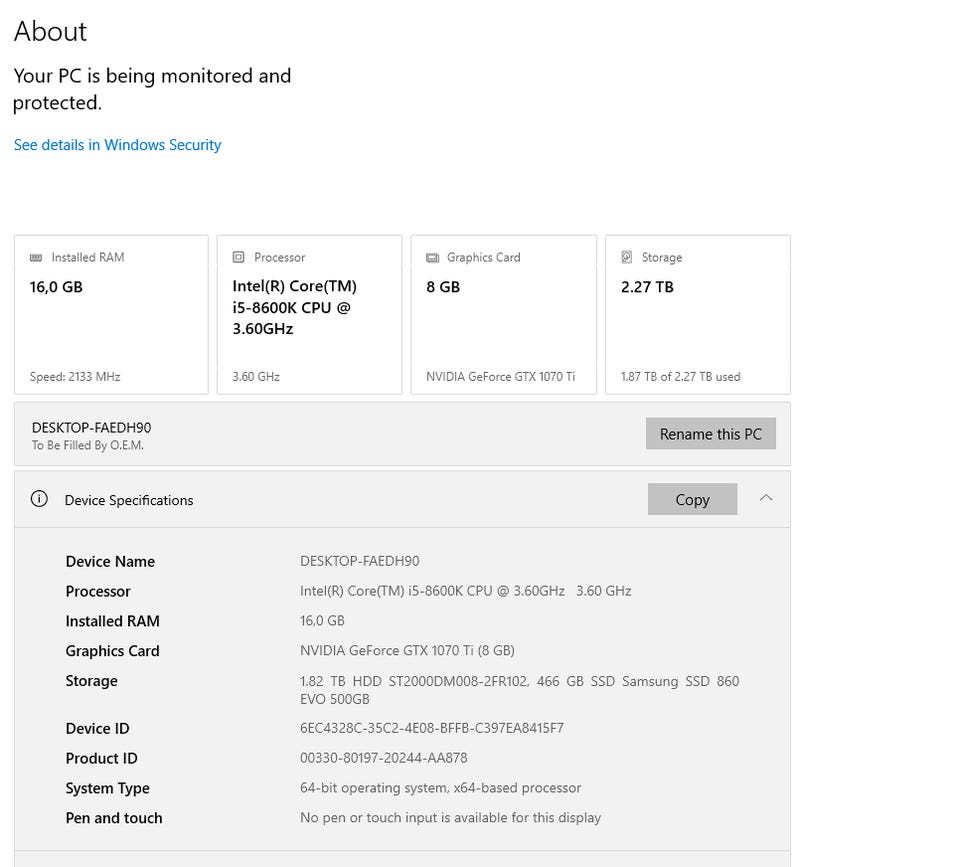Screen dimensions: 960x867
Task: Open See details in Windows Security
Action: 117,145
